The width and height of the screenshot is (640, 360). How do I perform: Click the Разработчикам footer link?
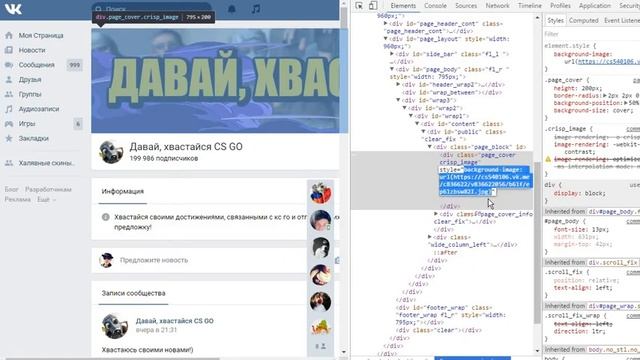click(48, 189)
